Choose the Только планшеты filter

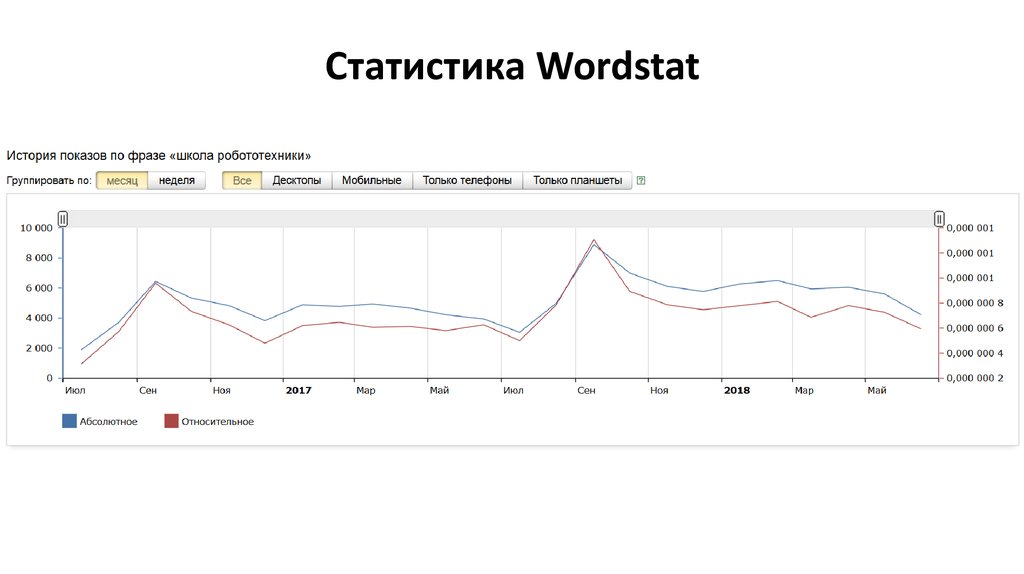[x=577, y=180]
